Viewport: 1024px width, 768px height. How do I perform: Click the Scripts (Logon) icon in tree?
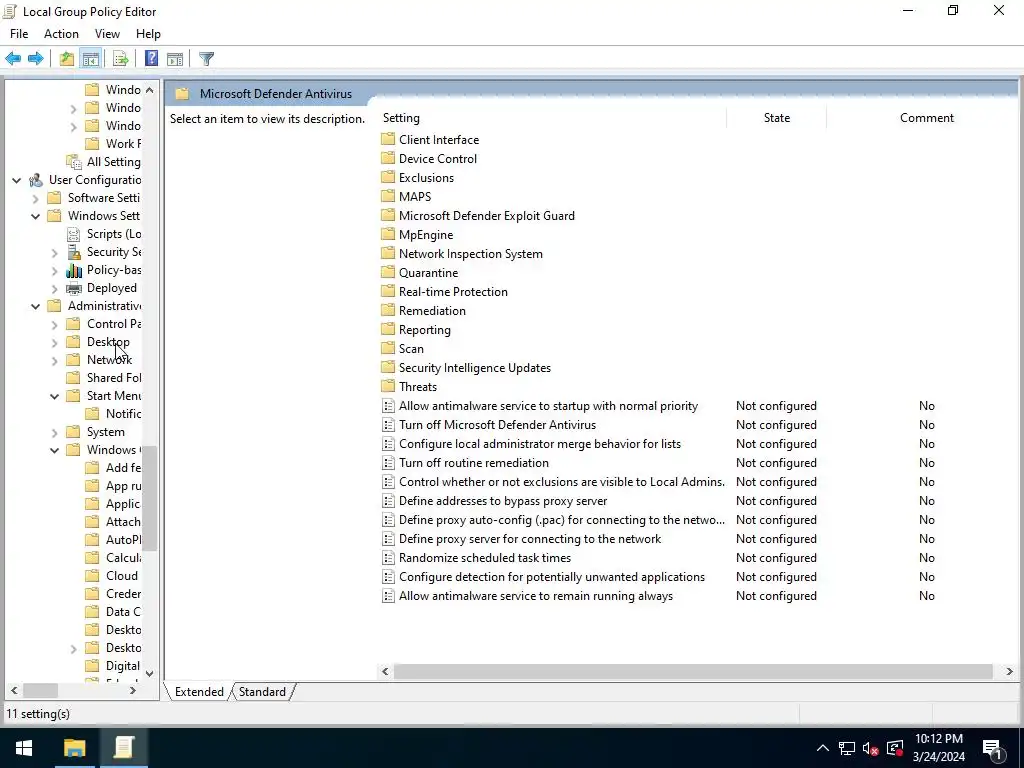point(74,234)
